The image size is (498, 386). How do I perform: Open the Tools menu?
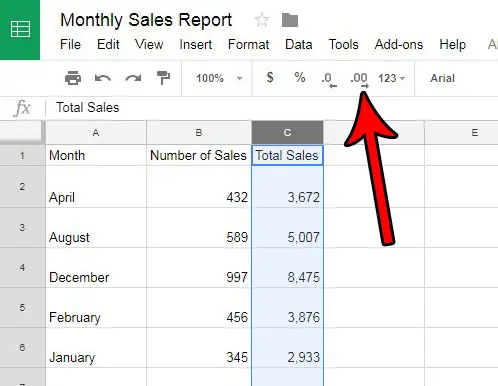pos(343,44)
